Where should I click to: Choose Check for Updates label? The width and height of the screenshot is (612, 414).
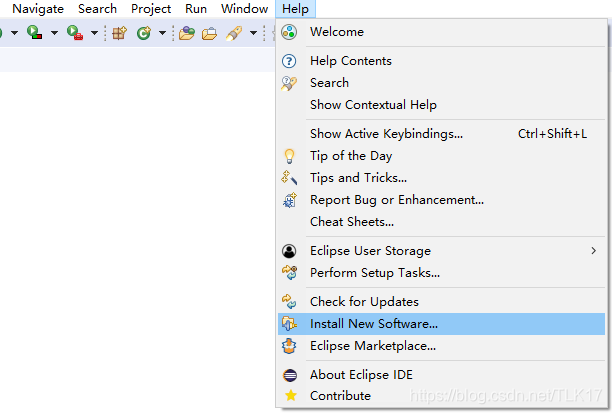tap(364, 302)
